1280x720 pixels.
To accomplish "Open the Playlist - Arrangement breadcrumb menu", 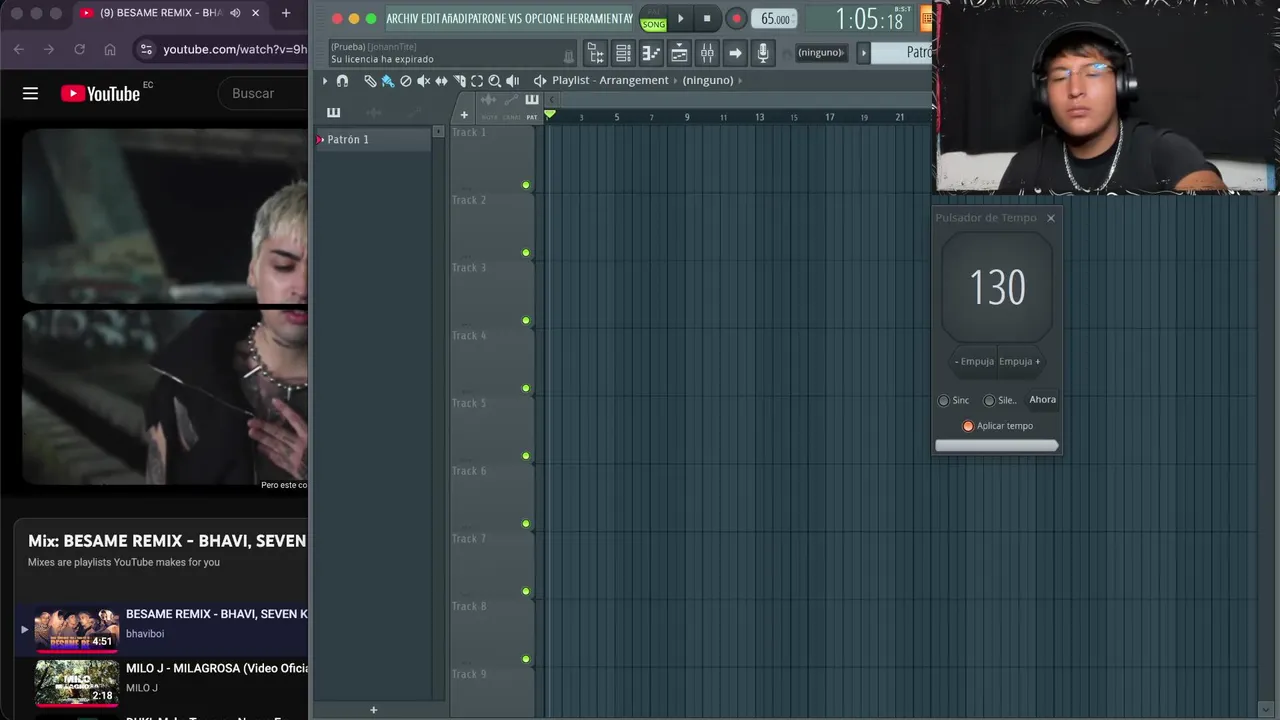I will coord(610,80).
